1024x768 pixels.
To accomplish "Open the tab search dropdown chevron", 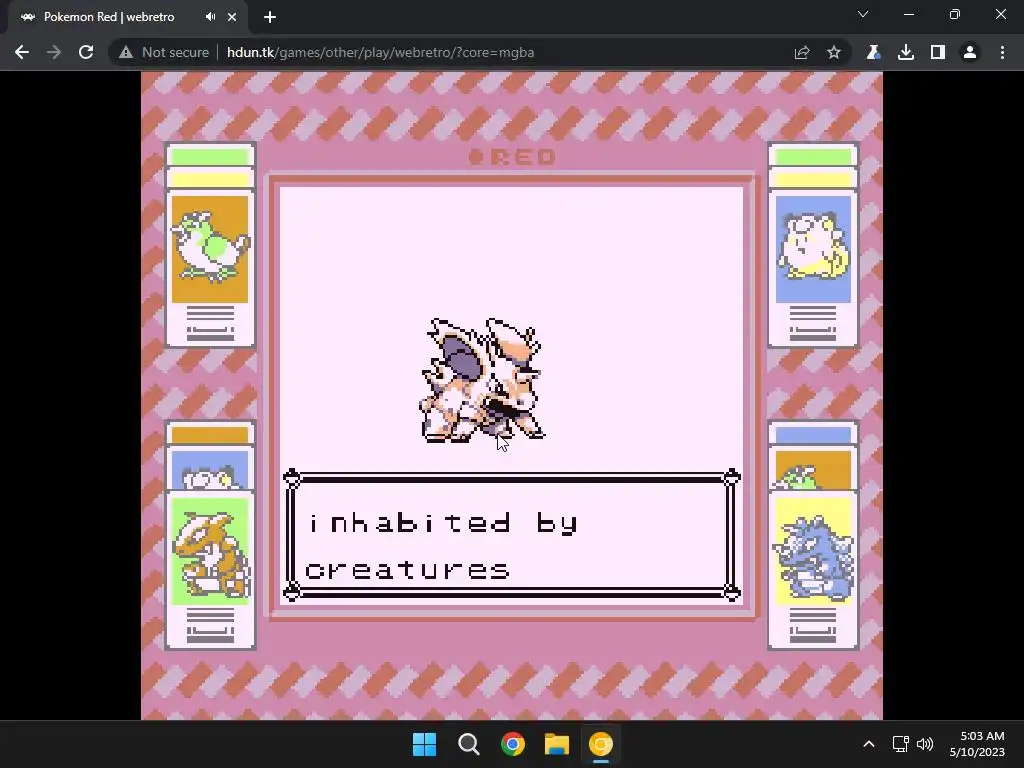I will click(863, 14).
